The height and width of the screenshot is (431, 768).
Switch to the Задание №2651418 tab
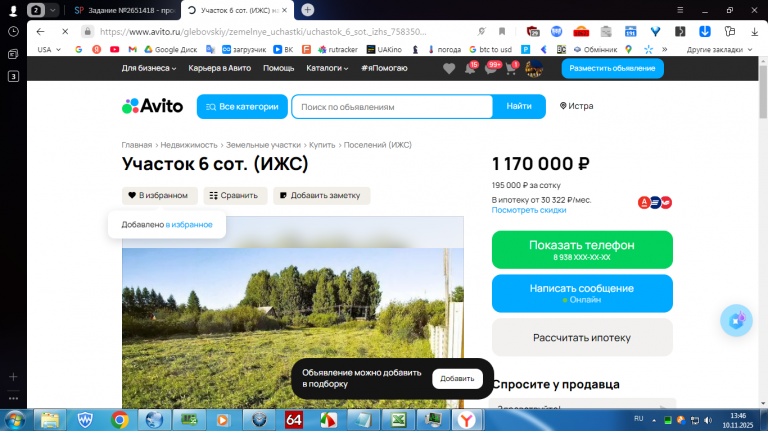124,10
